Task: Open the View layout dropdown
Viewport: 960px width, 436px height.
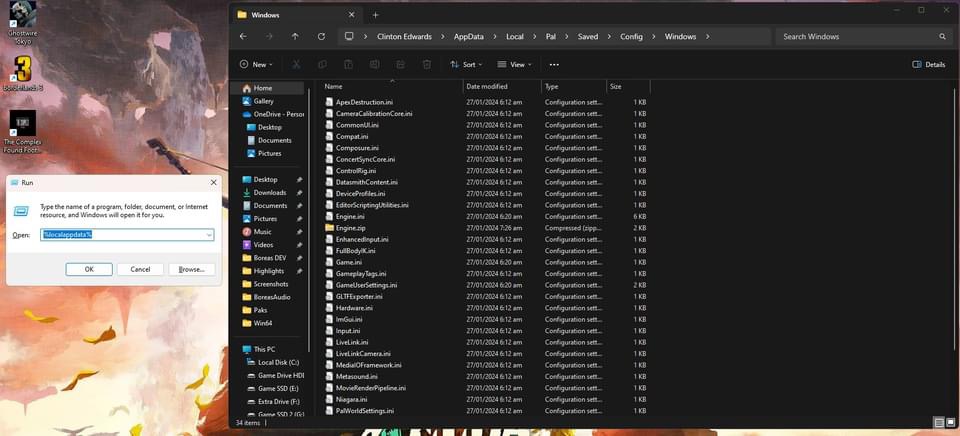Action: point(515,64)
